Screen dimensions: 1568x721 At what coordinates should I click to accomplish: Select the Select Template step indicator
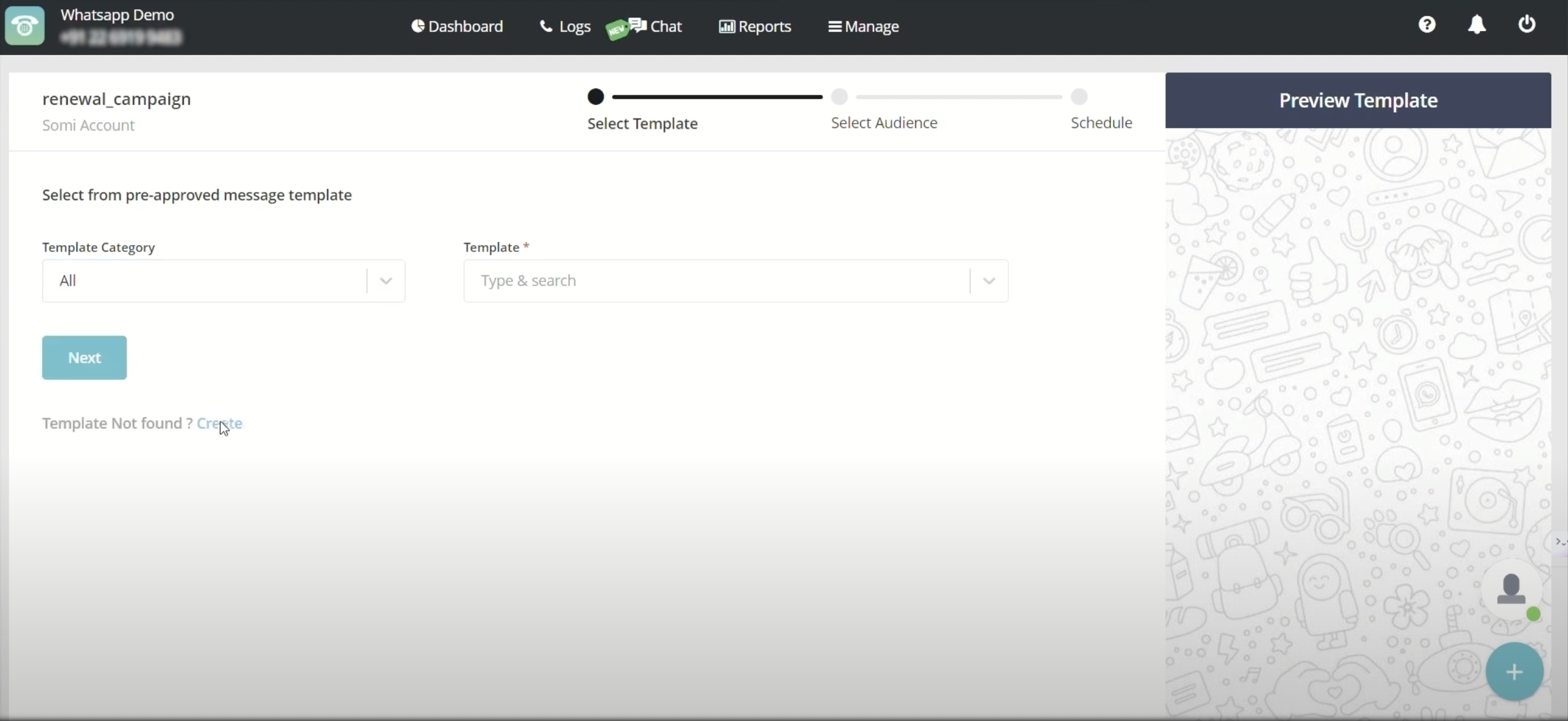pyautogui.click(x=596, y=96)
